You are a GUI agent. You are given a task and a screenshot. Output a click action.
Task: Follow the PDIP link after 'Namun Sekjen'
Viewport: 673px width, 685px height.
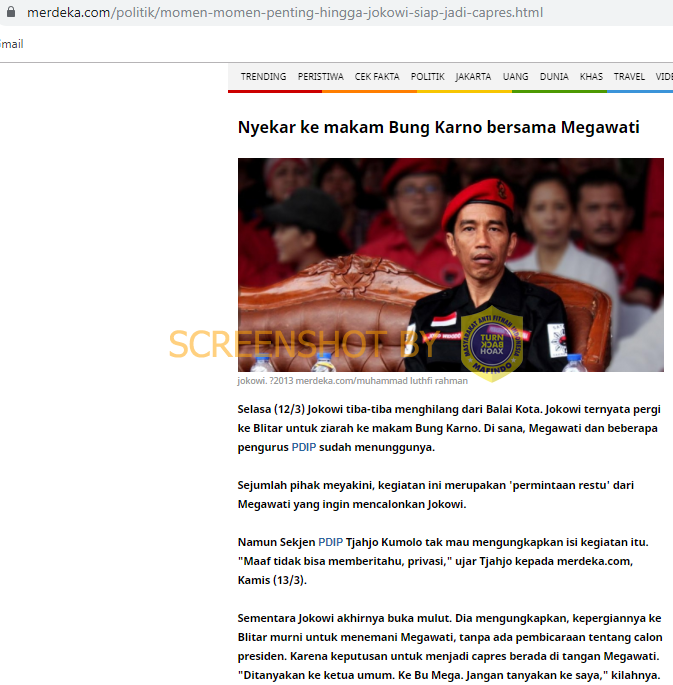coord(330,542)
